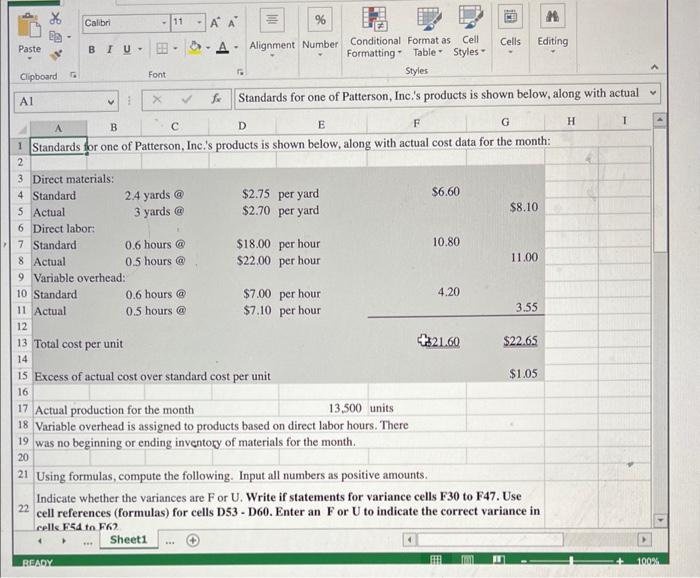
Task: Open Clipboard dialog launcher
Action: coord(73,76)
